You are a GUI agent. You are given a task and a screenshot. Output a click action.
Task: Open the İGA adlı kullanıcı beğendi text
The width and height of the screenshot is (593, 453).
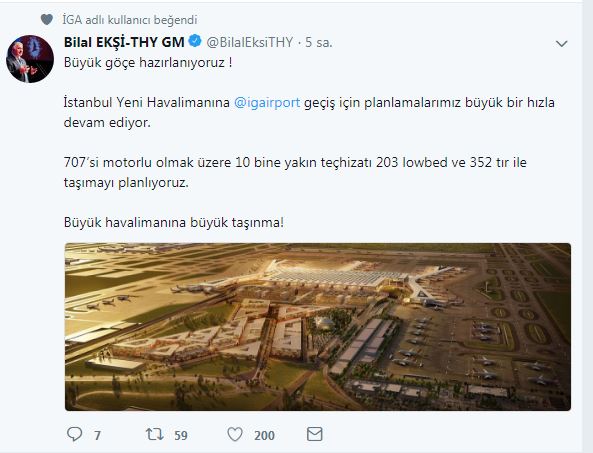point(130,20)
